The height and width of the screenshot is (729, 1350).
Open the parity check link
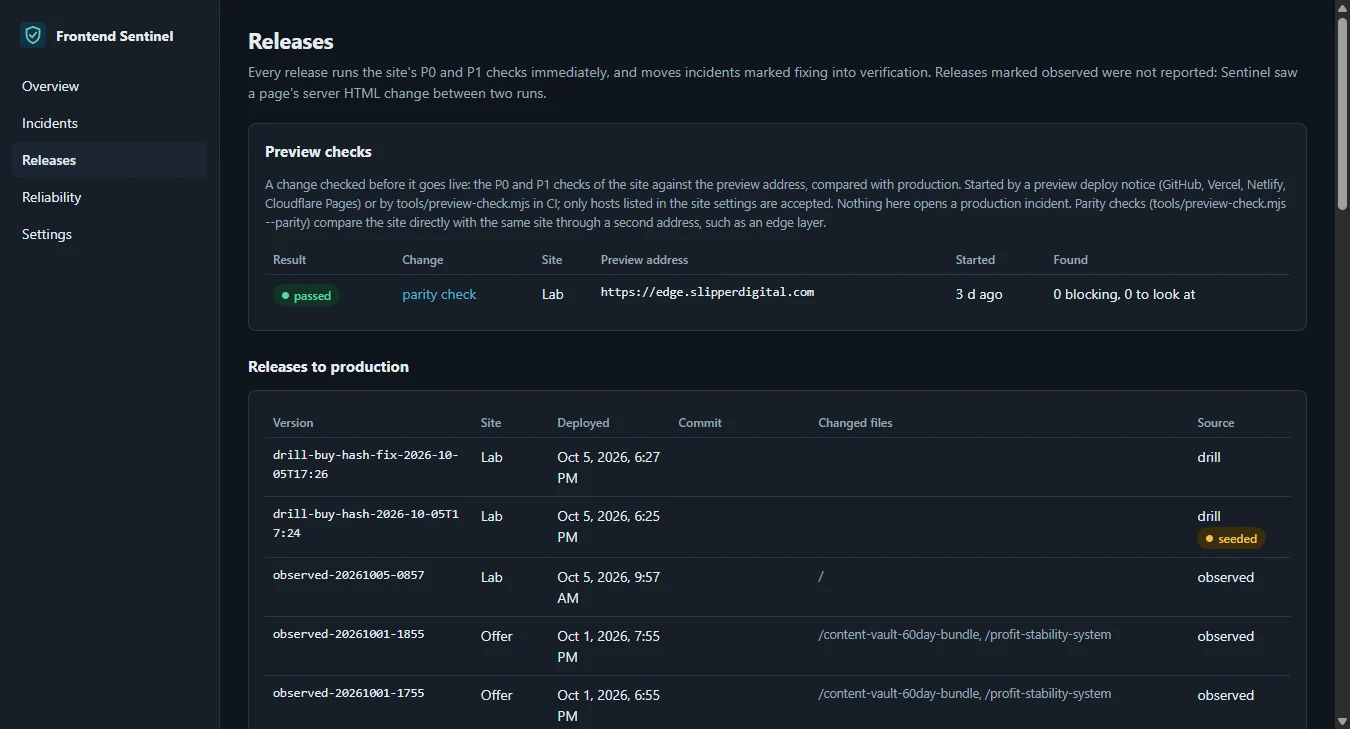point(439,295)
